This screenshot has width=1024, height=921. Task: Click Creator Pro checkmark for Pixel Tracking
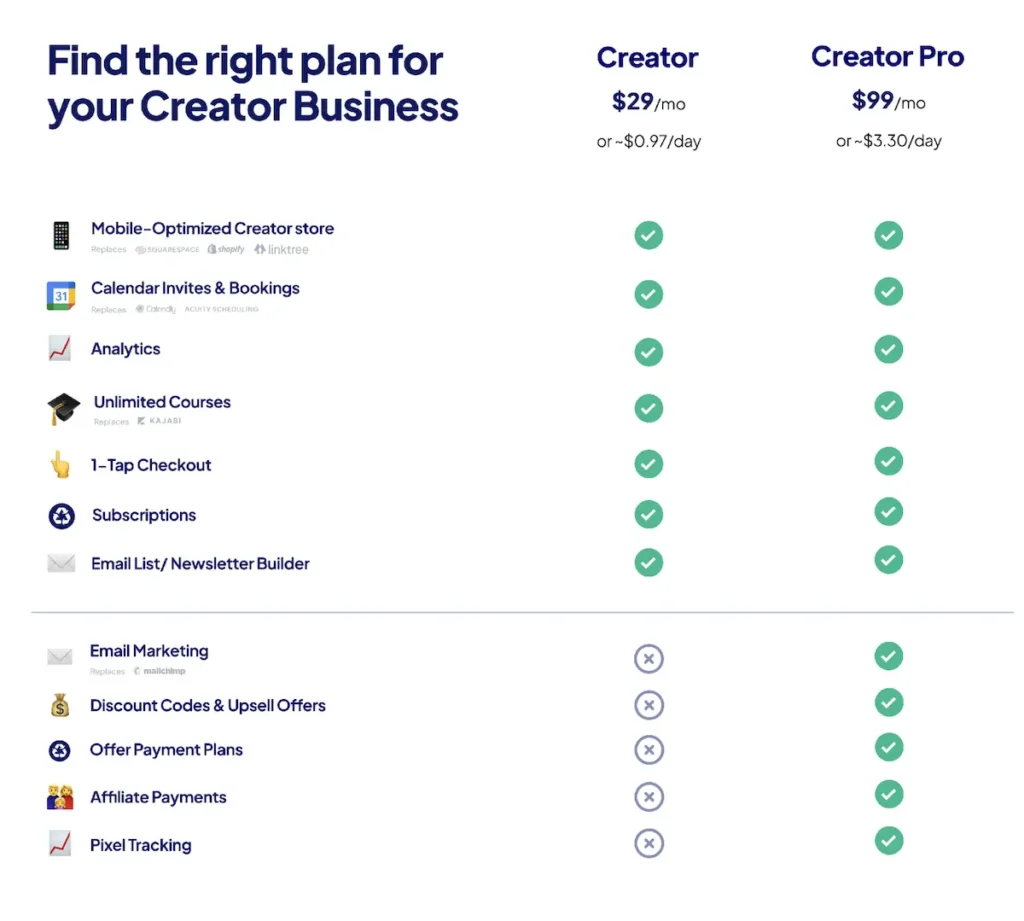click(888, 840)
